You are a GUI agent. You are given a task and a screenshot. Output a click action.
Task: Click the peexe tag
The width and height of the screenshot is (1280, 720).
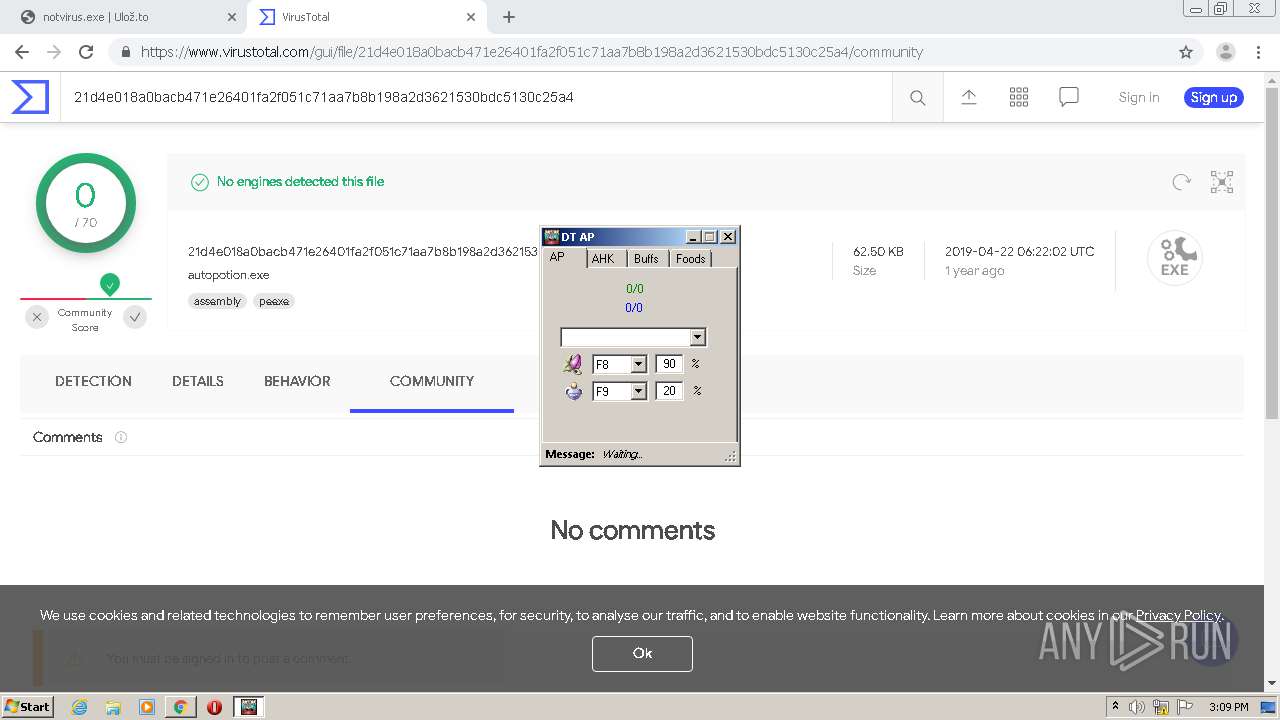273,301
